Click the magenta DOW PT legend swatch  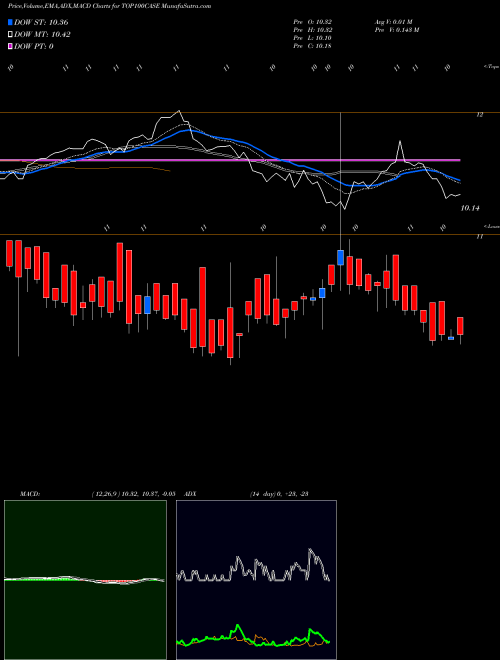click(10, 46)
